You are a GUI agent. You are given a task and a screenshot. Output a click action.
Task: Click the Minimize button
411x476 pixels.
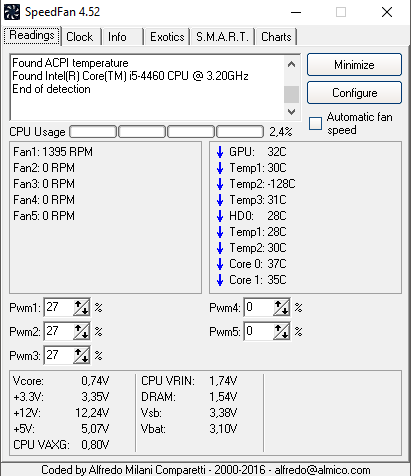point(354,65)
